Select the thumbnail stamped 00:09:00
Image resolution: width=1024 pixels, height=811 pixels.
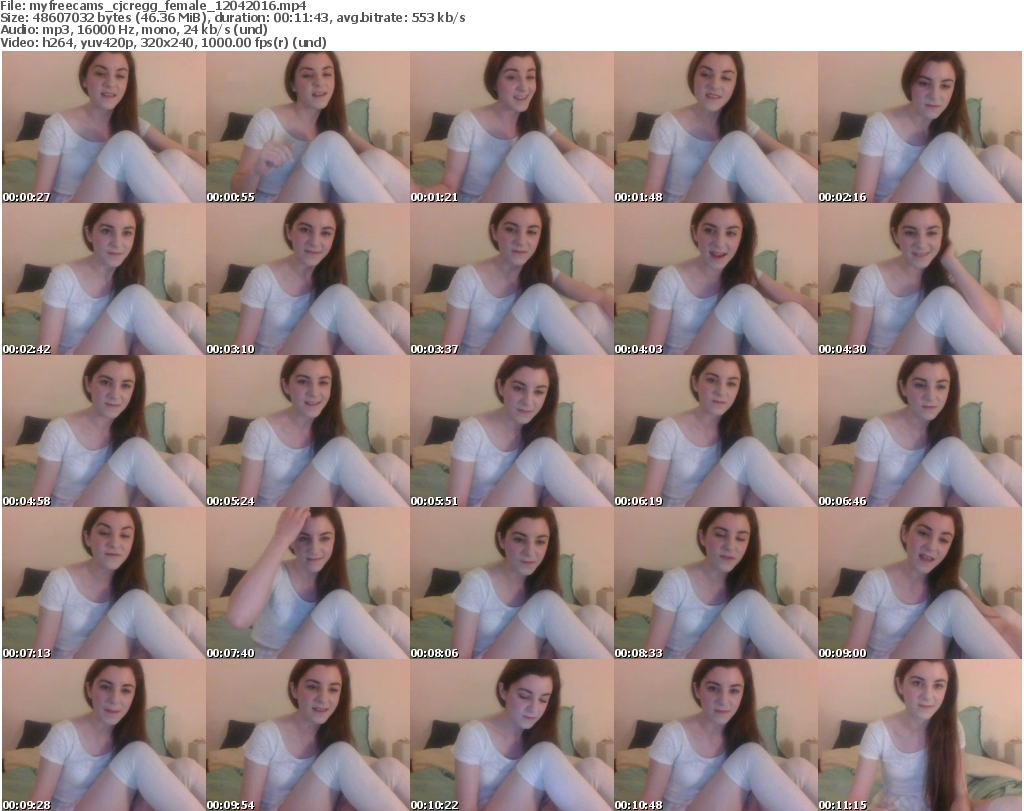click(920, 583)
